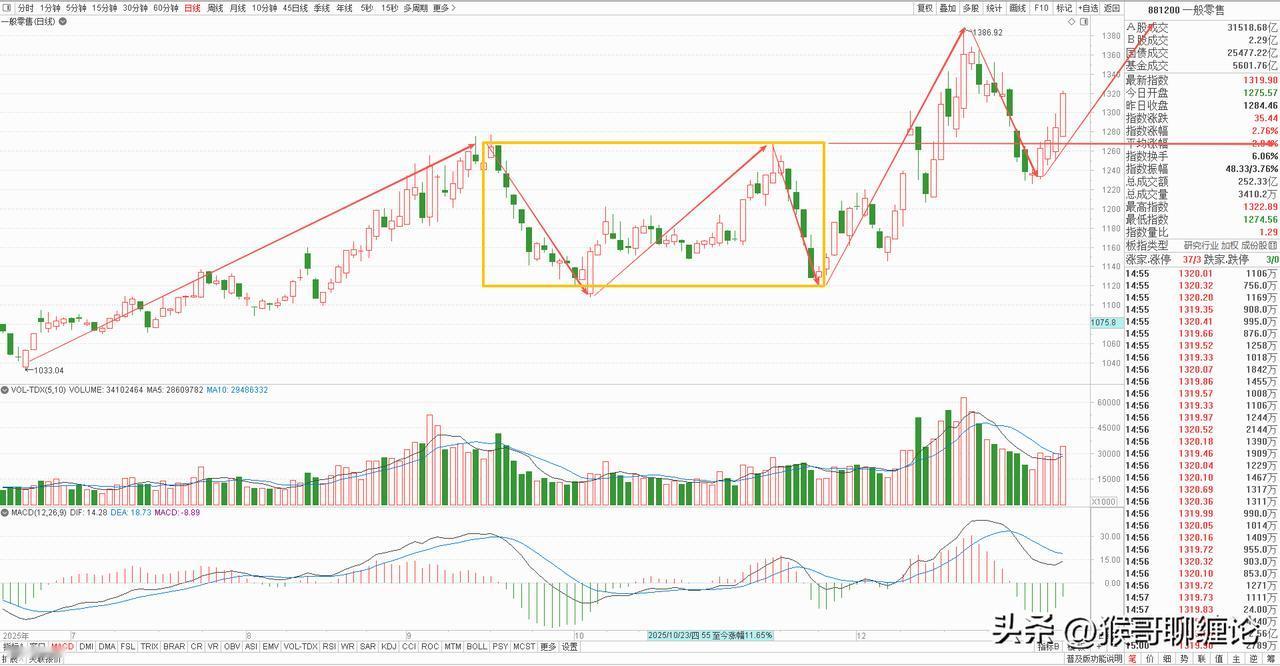
Task: Open 研究行业 research link
Action: pos(1200,245)
